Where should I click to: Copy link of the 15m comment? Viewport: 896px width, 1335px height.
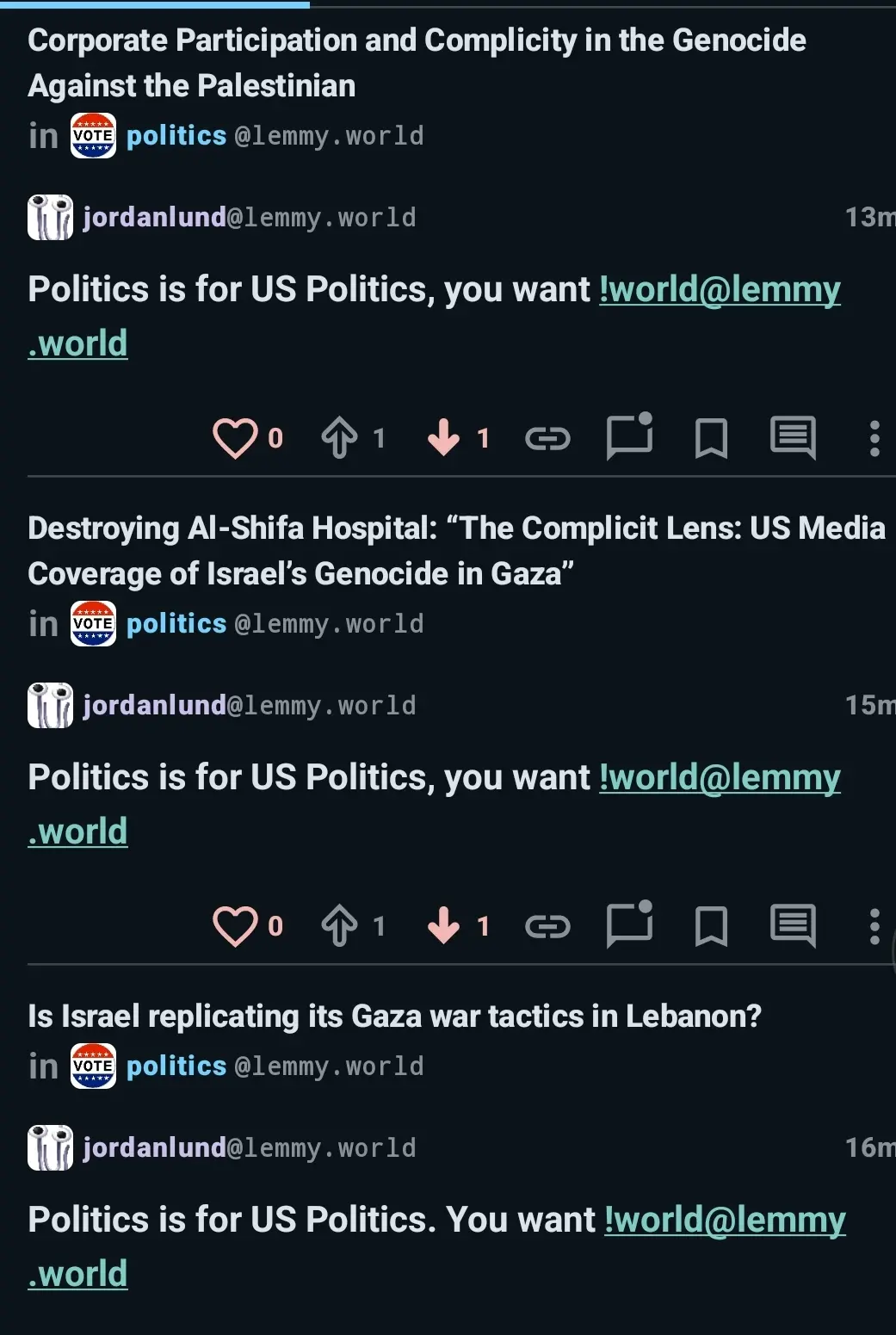[547, 927]
